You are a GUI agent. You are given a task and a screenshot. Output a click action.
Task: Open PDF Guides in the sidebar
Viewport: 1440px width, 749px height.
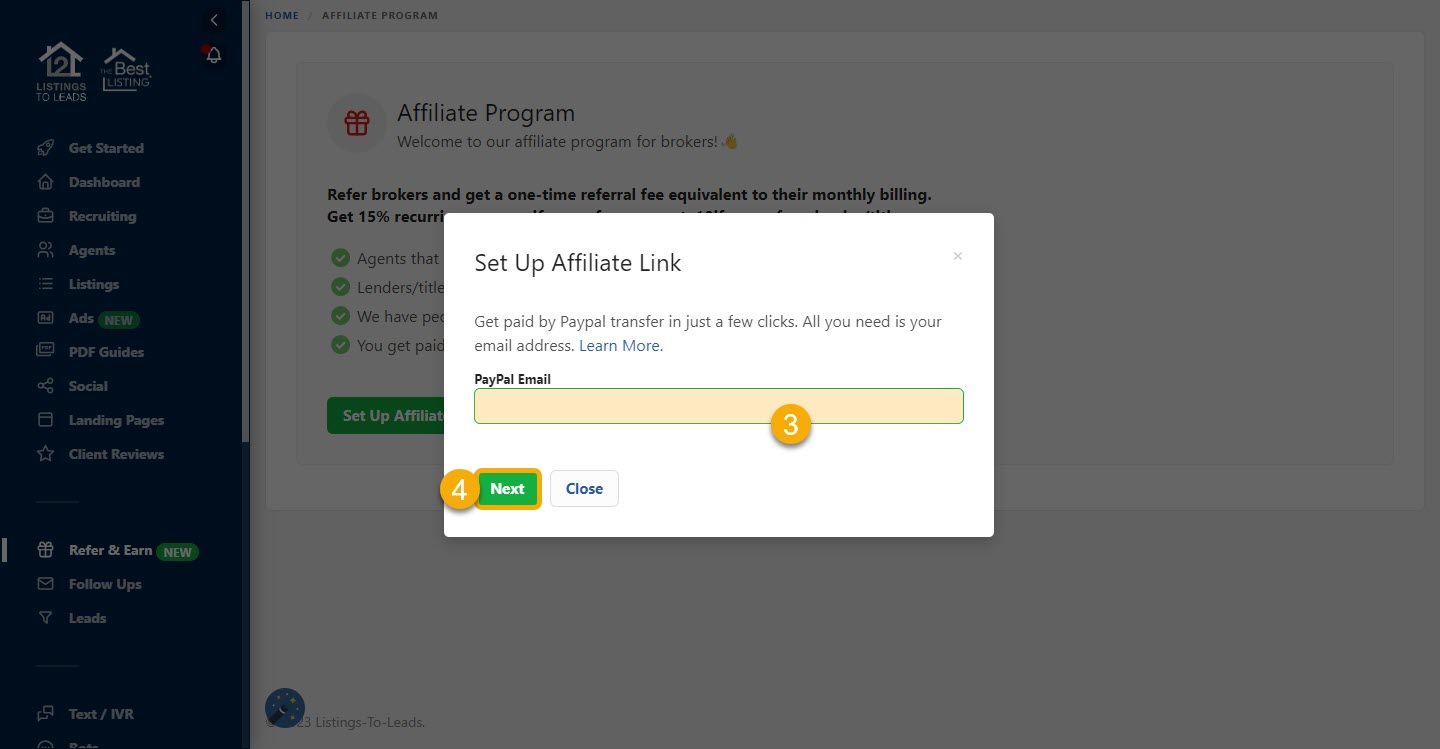pos(106,352)
